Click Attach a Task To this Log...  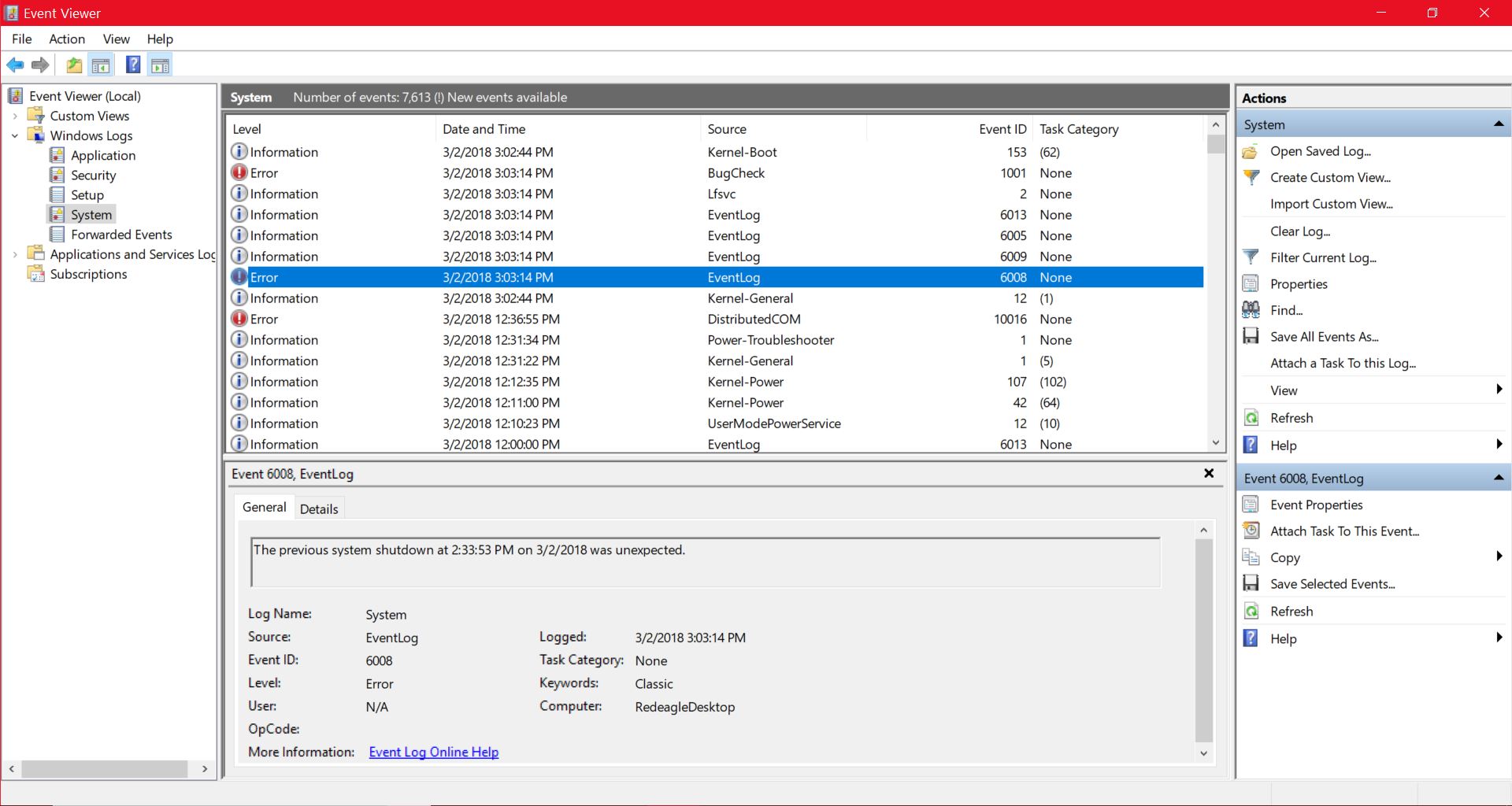[1343, 363]
